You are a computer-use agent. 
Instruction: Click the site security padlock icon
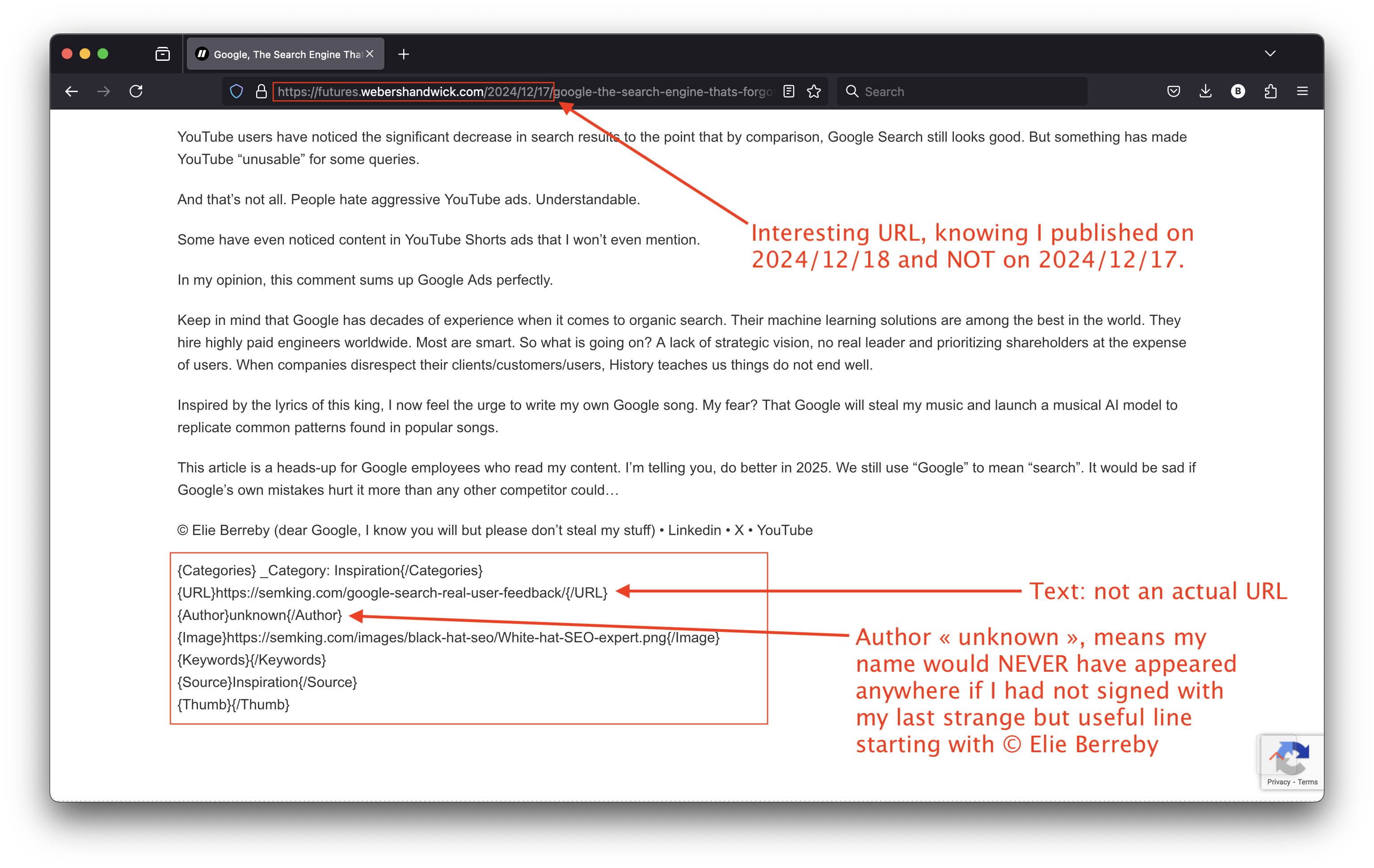[261, 91]
